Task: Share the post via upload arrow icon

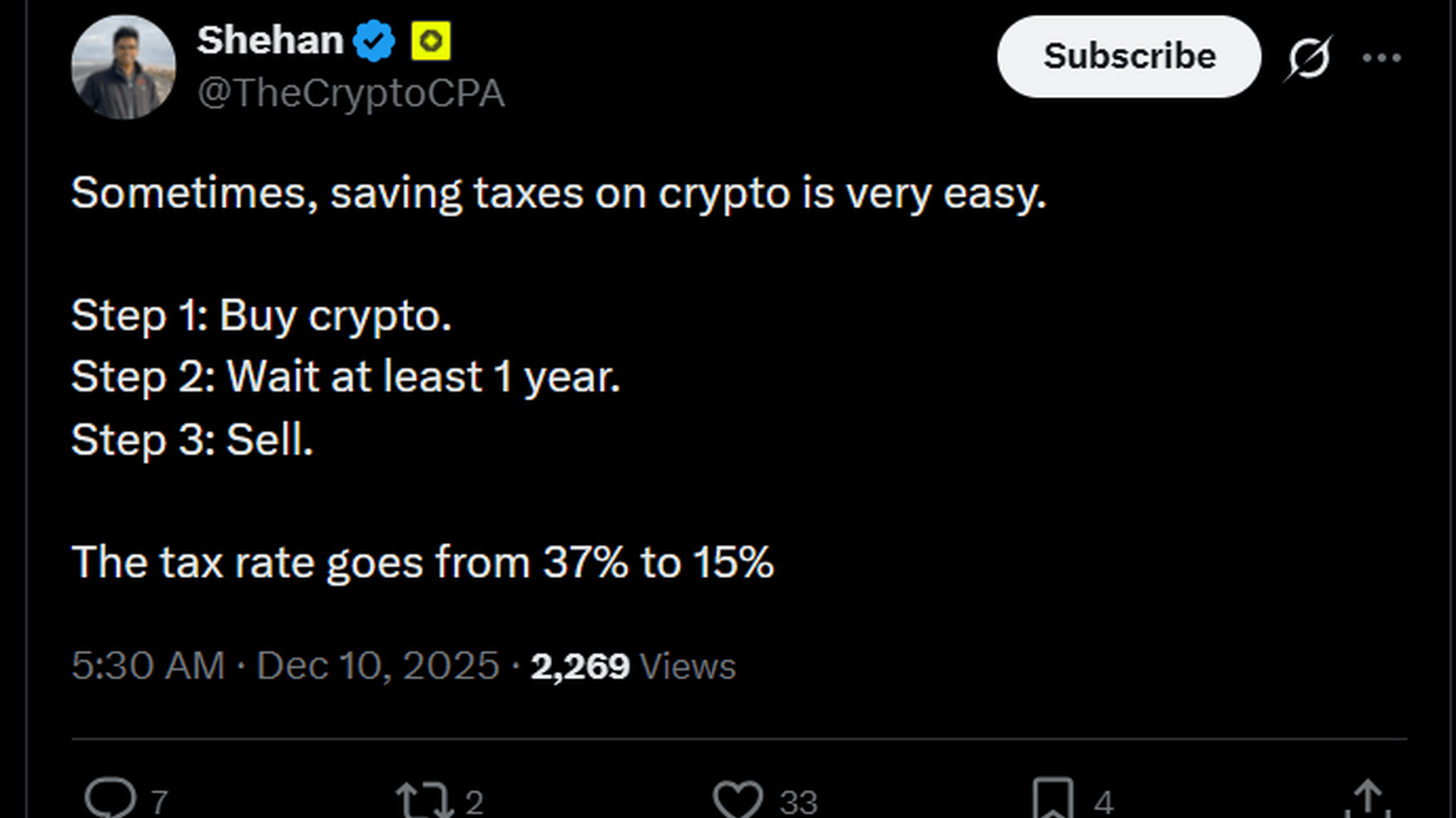Action: tap(1368, 798)
